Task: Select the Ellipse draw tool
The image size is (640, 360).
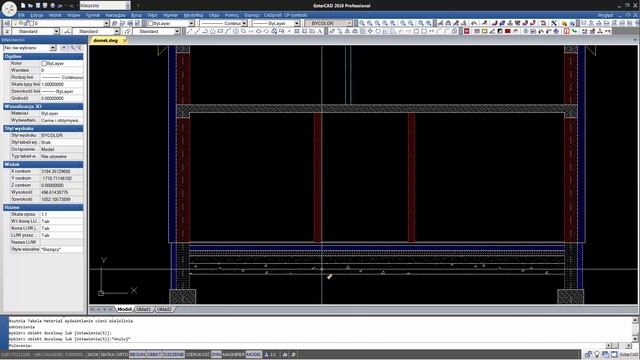Action: (x=258, y=31)
